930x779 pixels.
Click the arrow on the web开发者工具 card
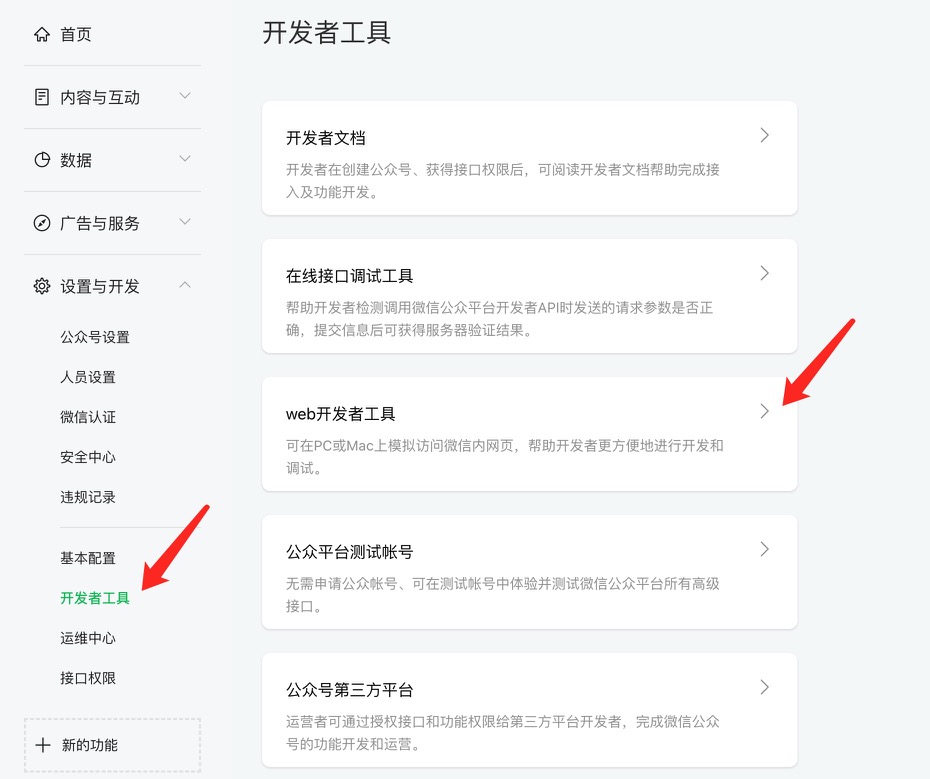coord(765,411)
